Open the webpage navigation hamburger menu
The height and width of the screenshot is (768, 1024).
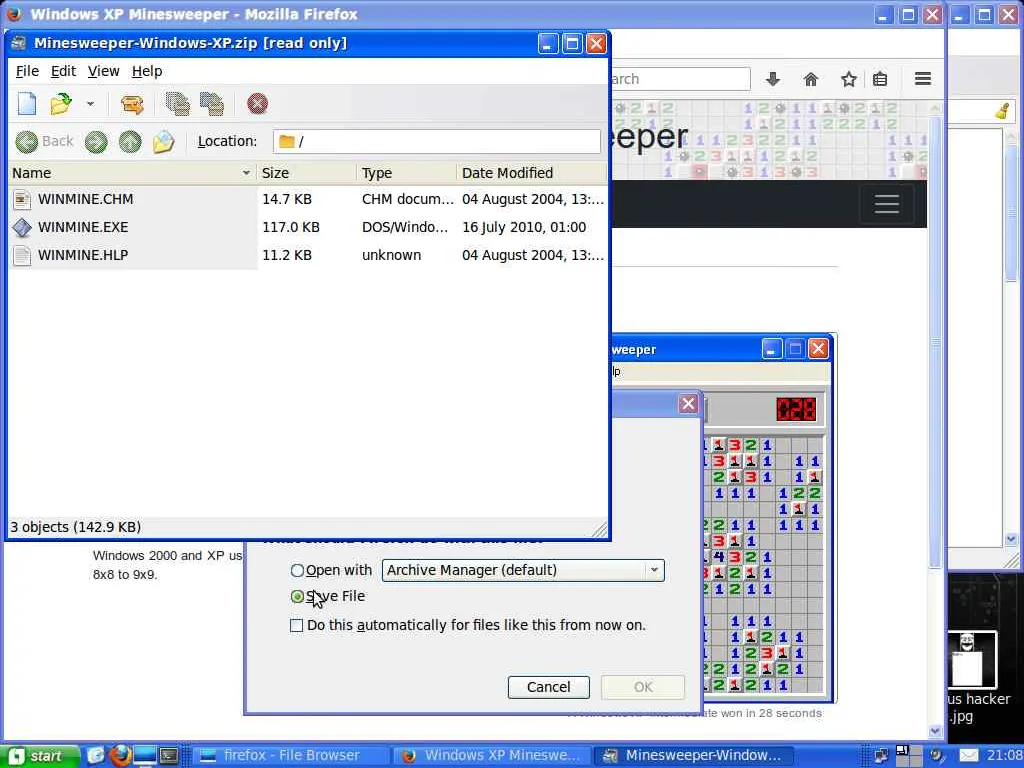click(x=886, y=204)
